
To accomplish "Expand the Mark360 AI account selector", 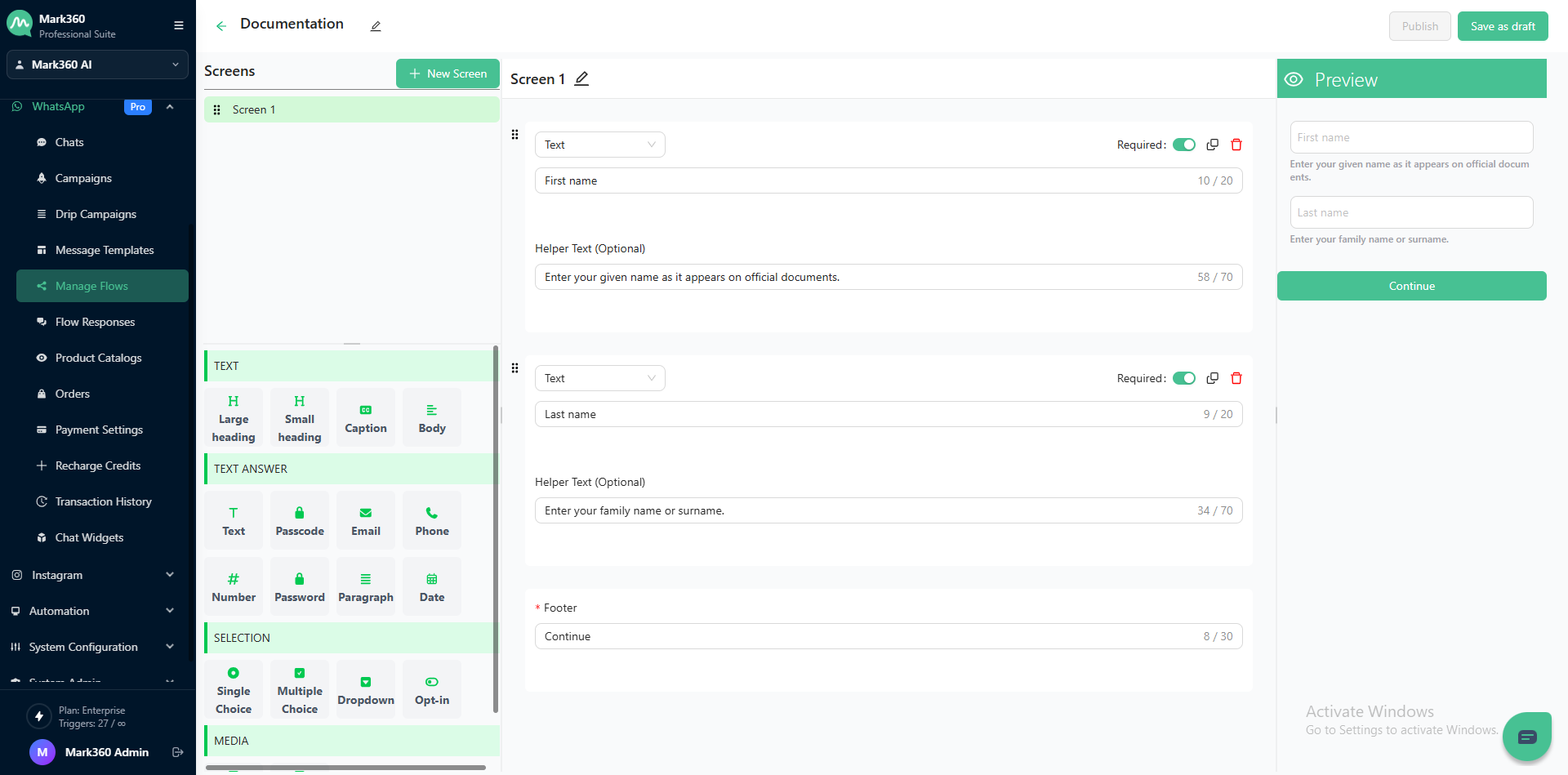I will click(97, 65).
